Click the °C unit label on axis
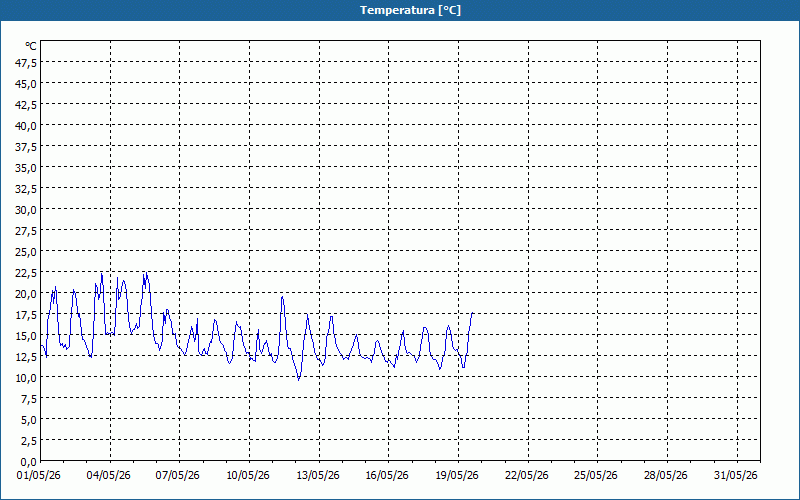The width and height of the screenshot is (800, 500). (x=31, y=46)
